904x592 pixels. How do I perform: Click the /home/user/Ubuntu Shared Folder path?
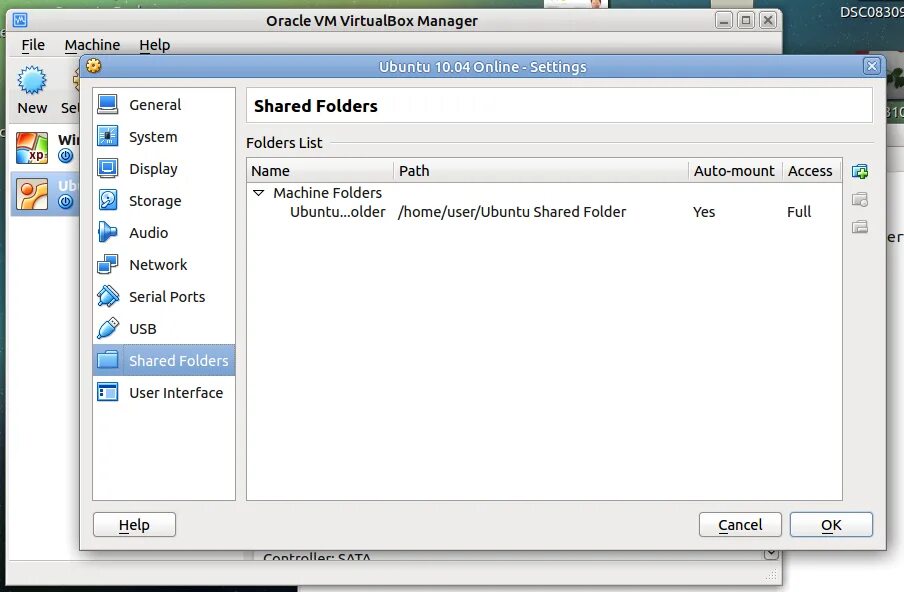click(512, 212)
